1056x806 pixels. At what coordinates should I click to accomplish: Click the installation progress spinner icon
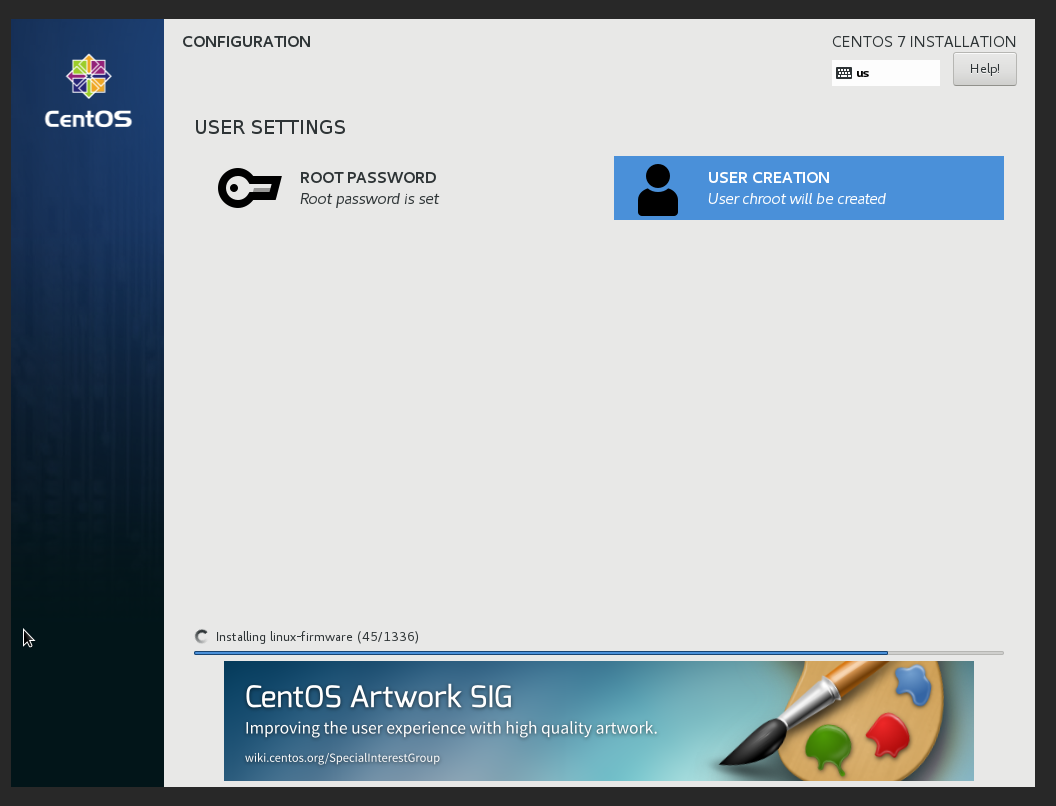(201, 636)
